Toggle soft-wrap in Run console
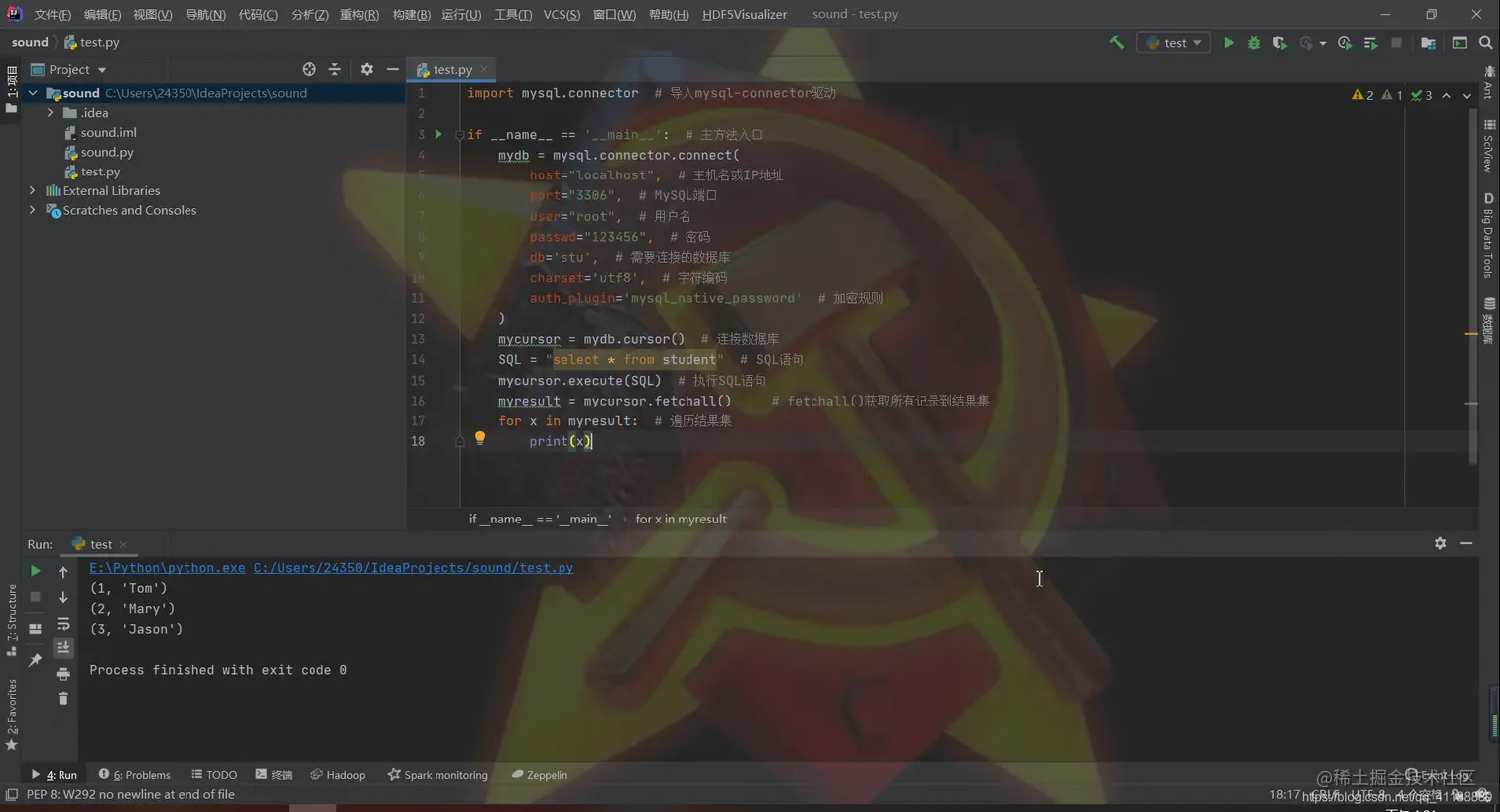 coord(63,624)
